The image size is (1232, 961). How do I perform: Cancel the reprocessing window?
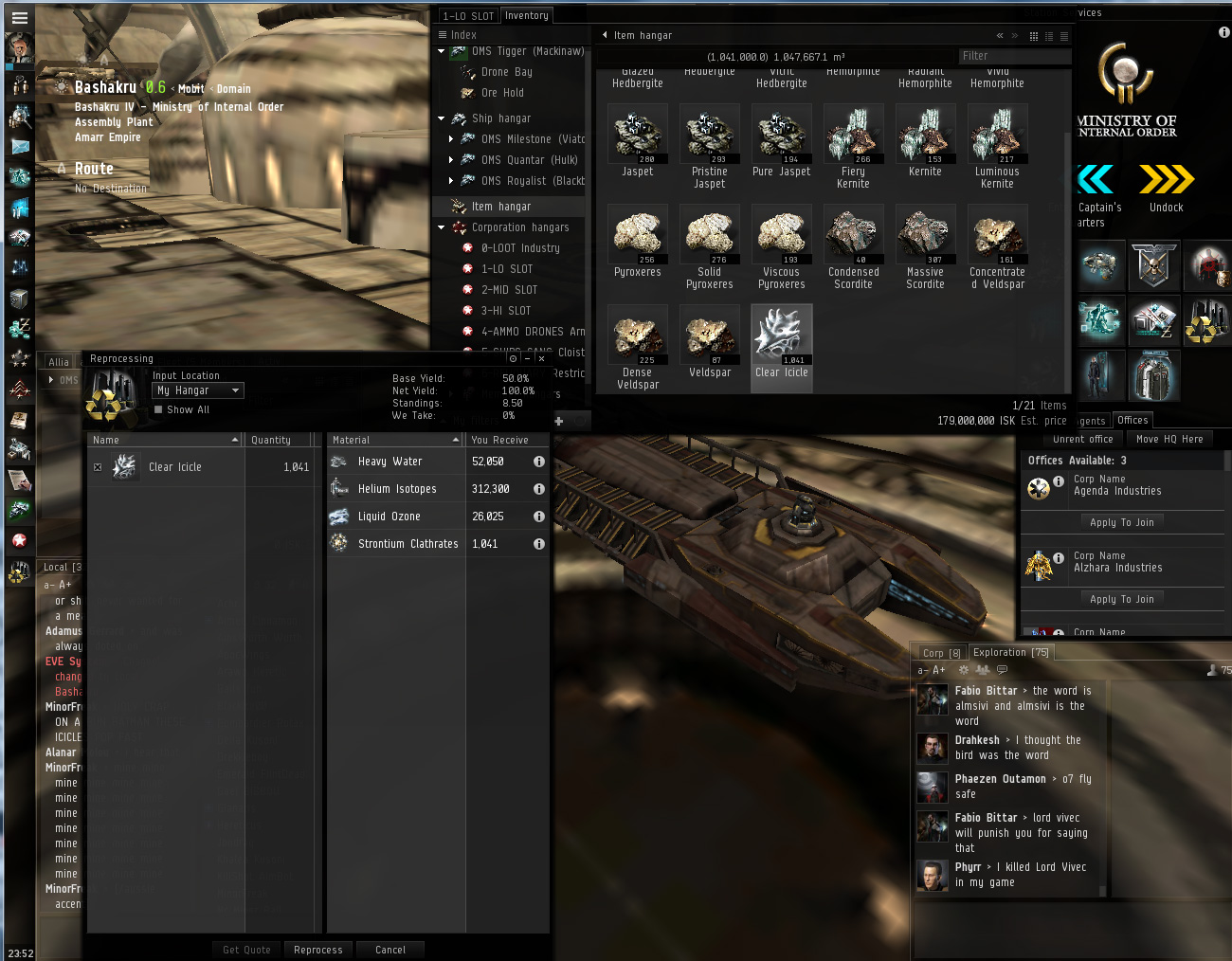click(390, 950)
